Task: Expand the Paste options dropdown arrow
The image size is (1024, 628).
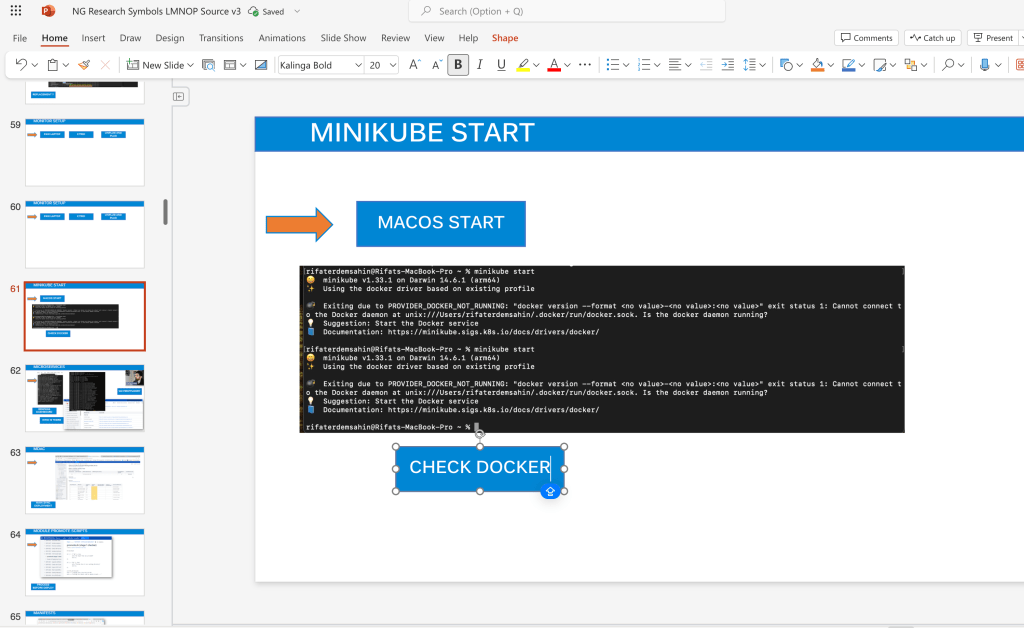Action: [65, 65]
